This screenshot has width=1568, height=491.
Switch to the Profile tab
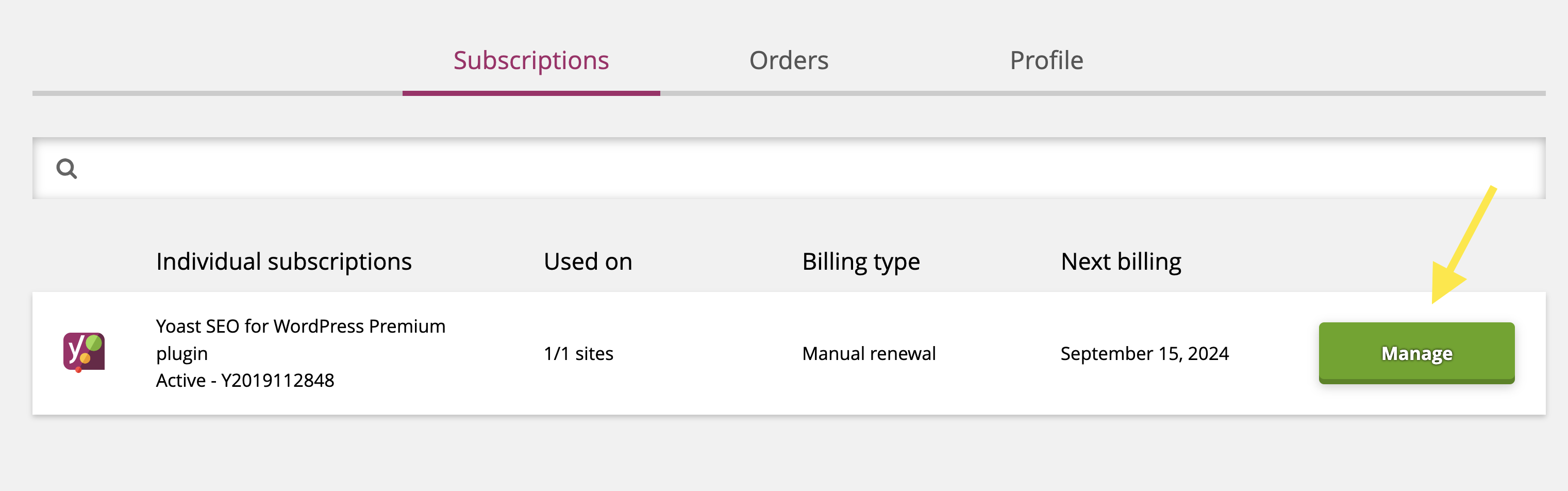click(1046, 60)
